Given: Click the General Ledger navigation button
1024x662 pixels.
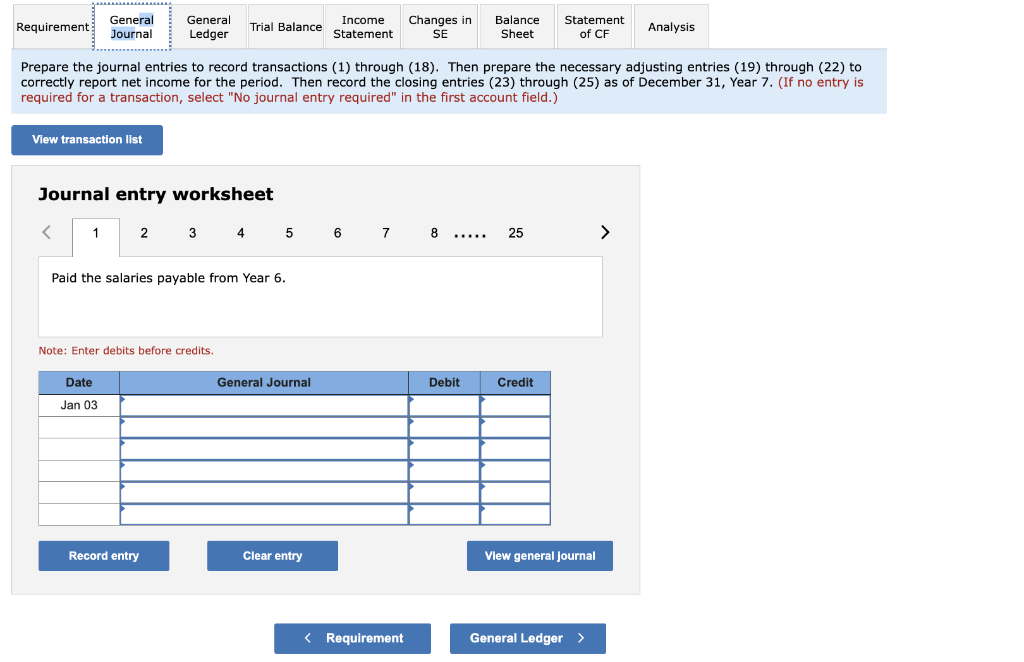Looking at the screenshot, I should coord(527,638).
